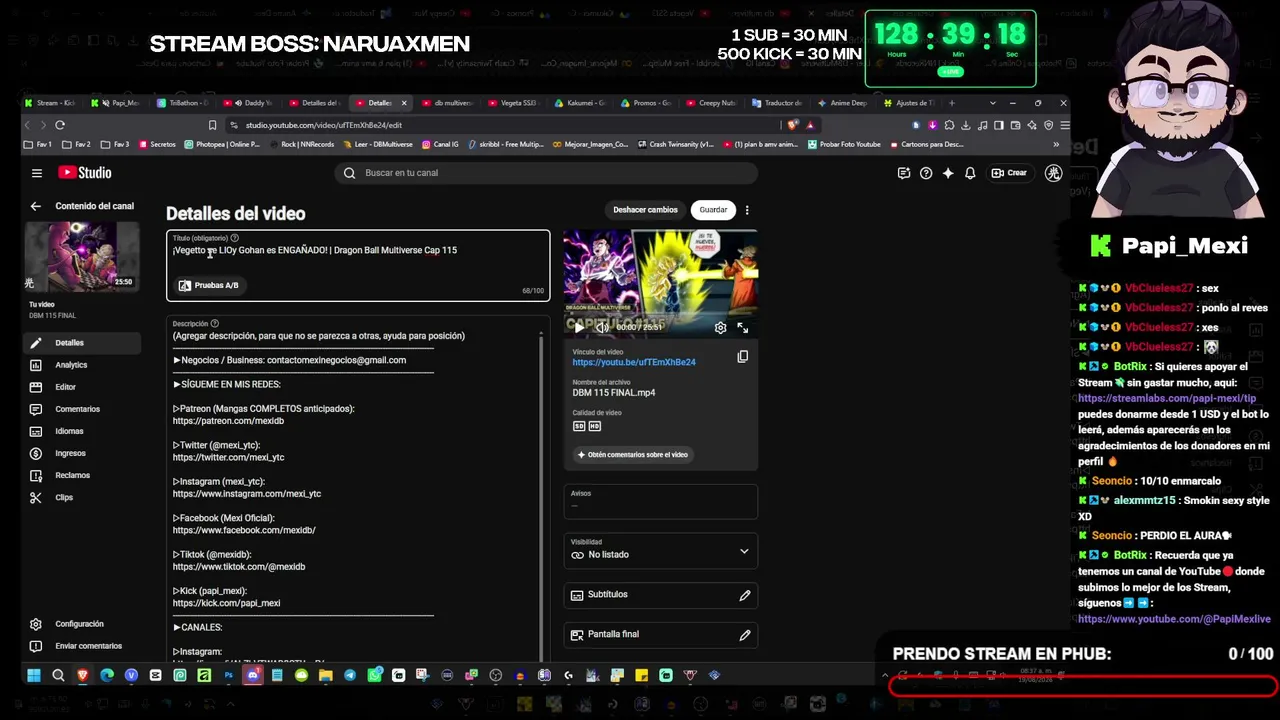1280x720 pixels.
Task: Open the Windows Start menu
Action: 33,676
